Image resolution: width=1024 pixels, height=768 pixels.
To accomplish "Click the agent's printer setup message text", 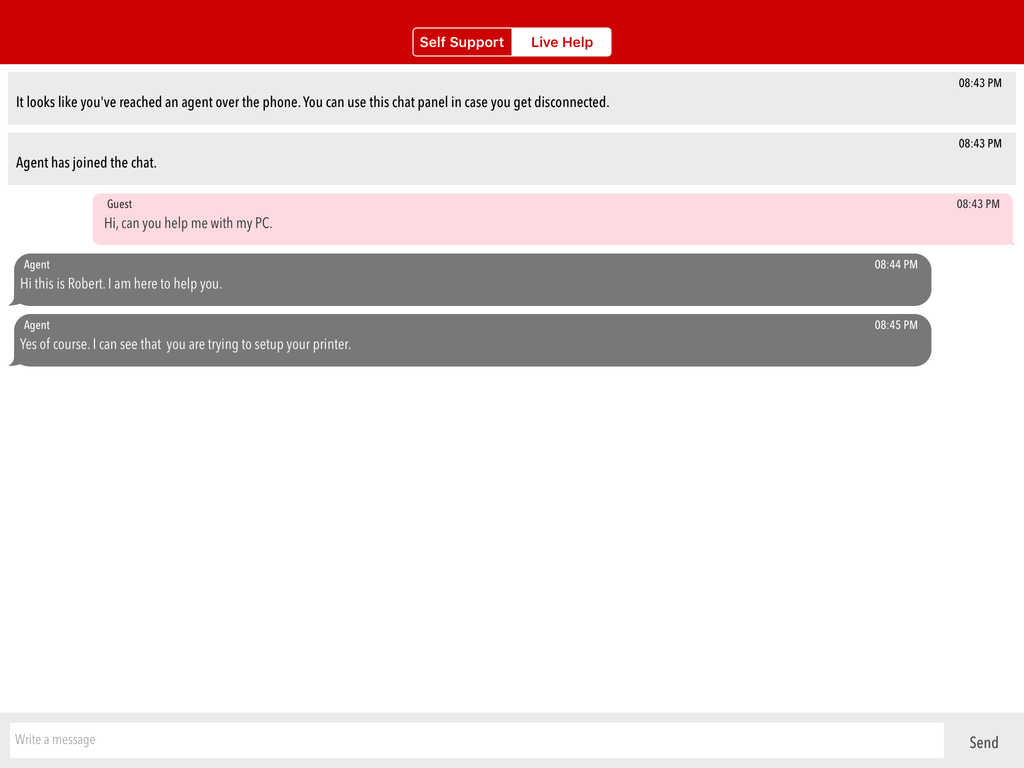I will pyautogui.click(x=185, y=345).
